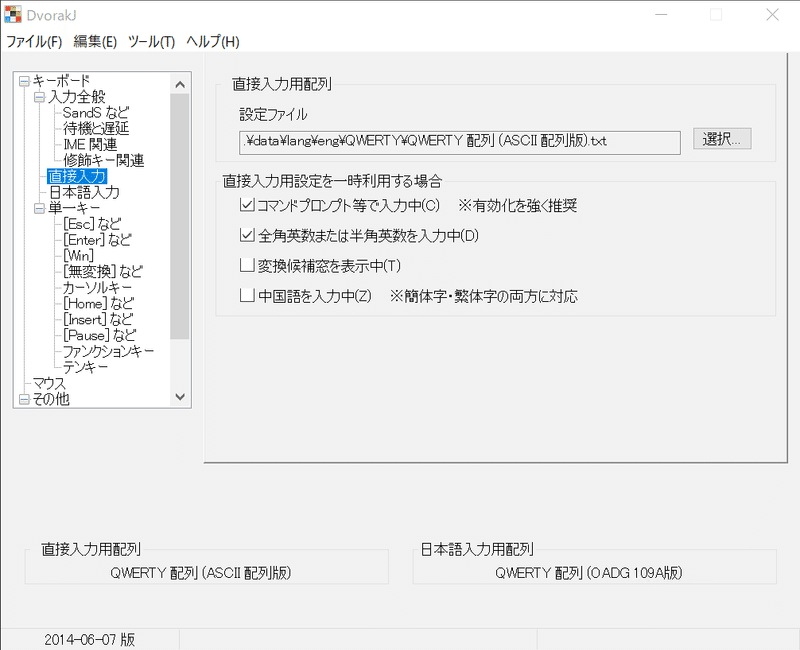The height and width of the screenshot is (650, 800).
Task: Select [無変換] など tree item
Action: click(103, 271)
